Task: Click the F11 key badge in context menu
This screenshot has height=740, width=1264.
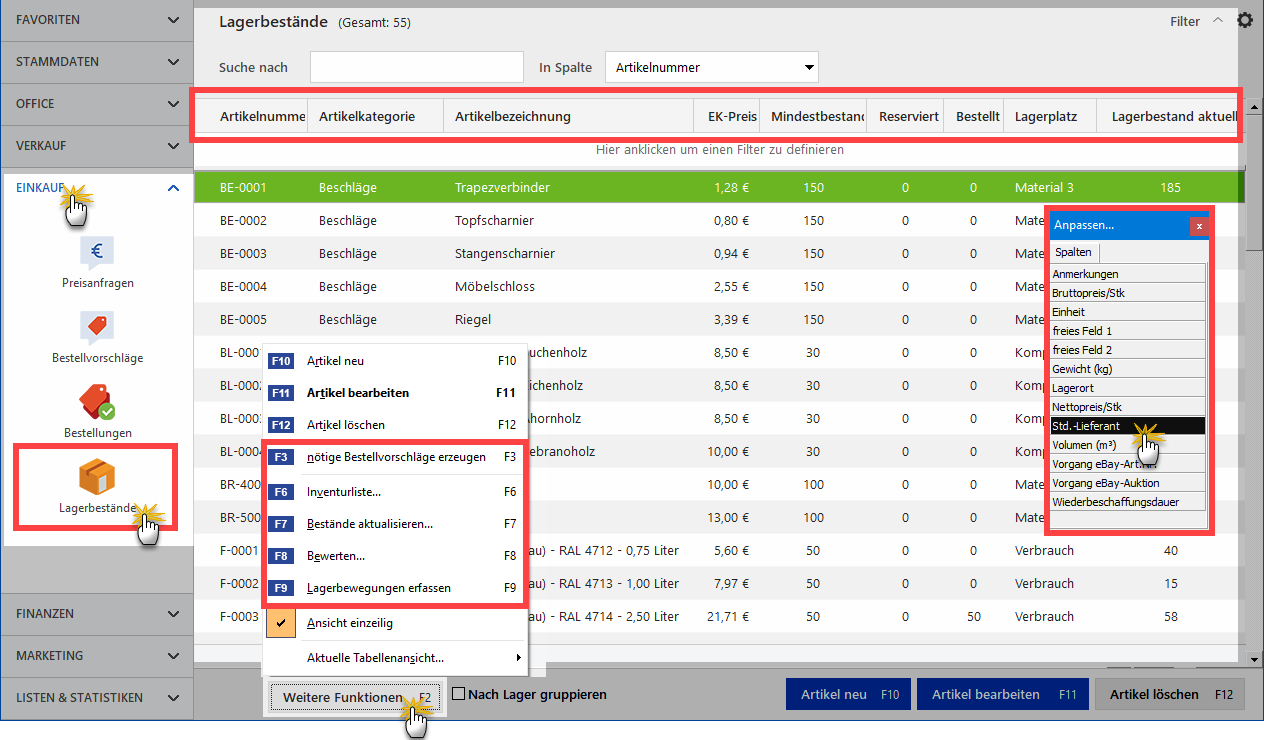Action: point(281,393)
